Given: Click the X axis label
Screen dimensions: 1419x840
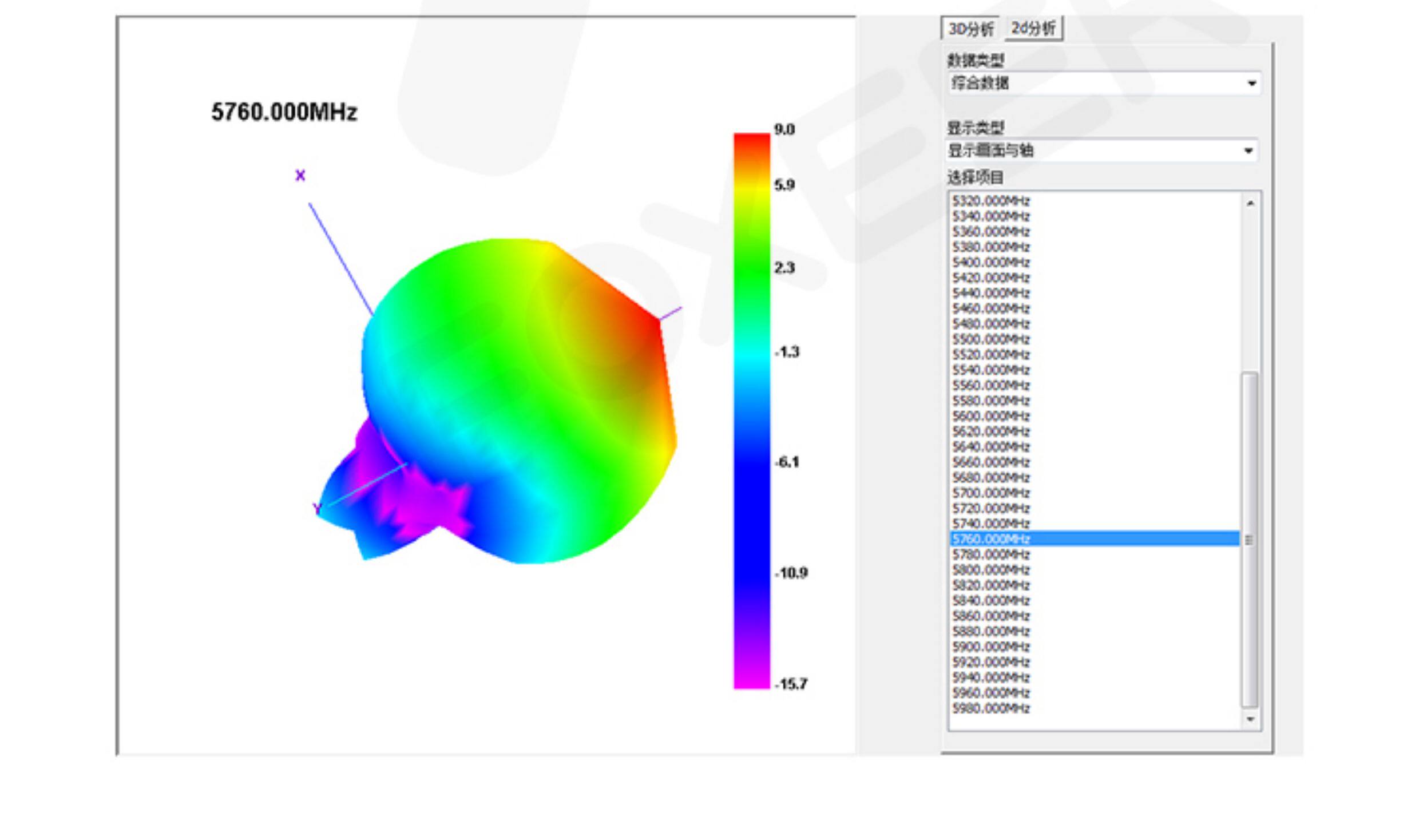Looking at the screenshot, I should 300,176.
